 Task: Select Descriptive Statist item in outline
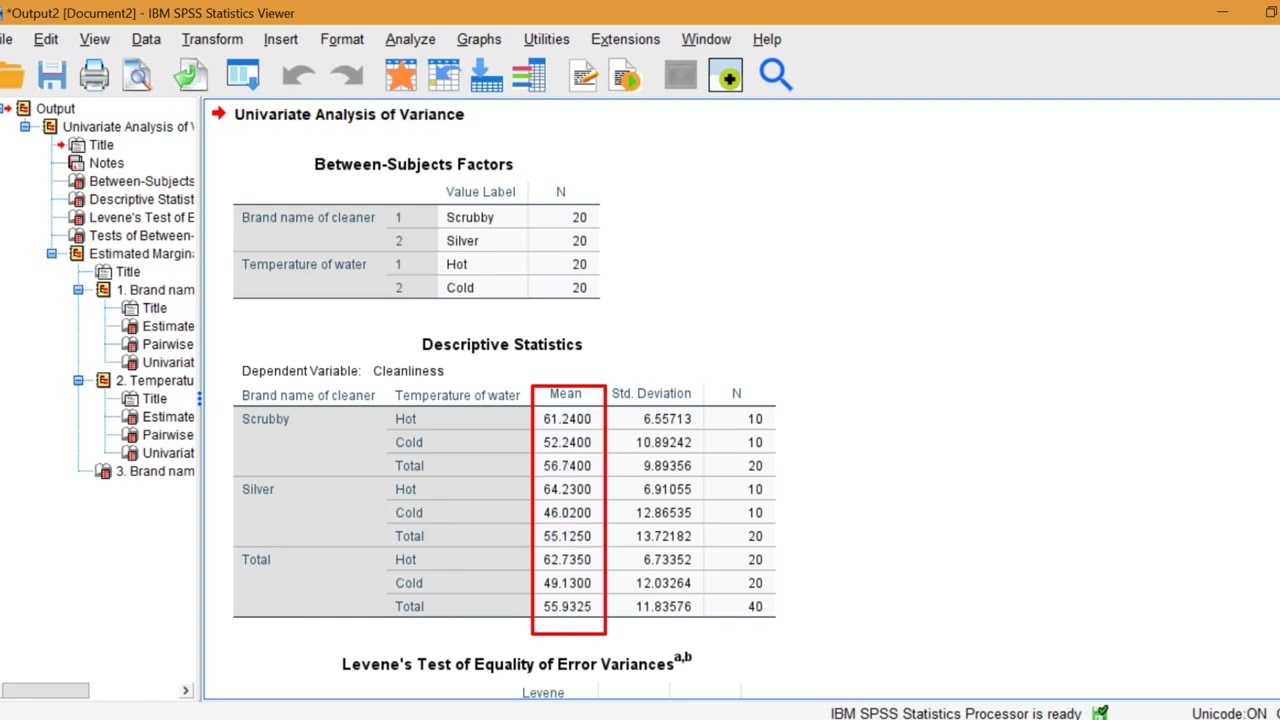(141, 199)
